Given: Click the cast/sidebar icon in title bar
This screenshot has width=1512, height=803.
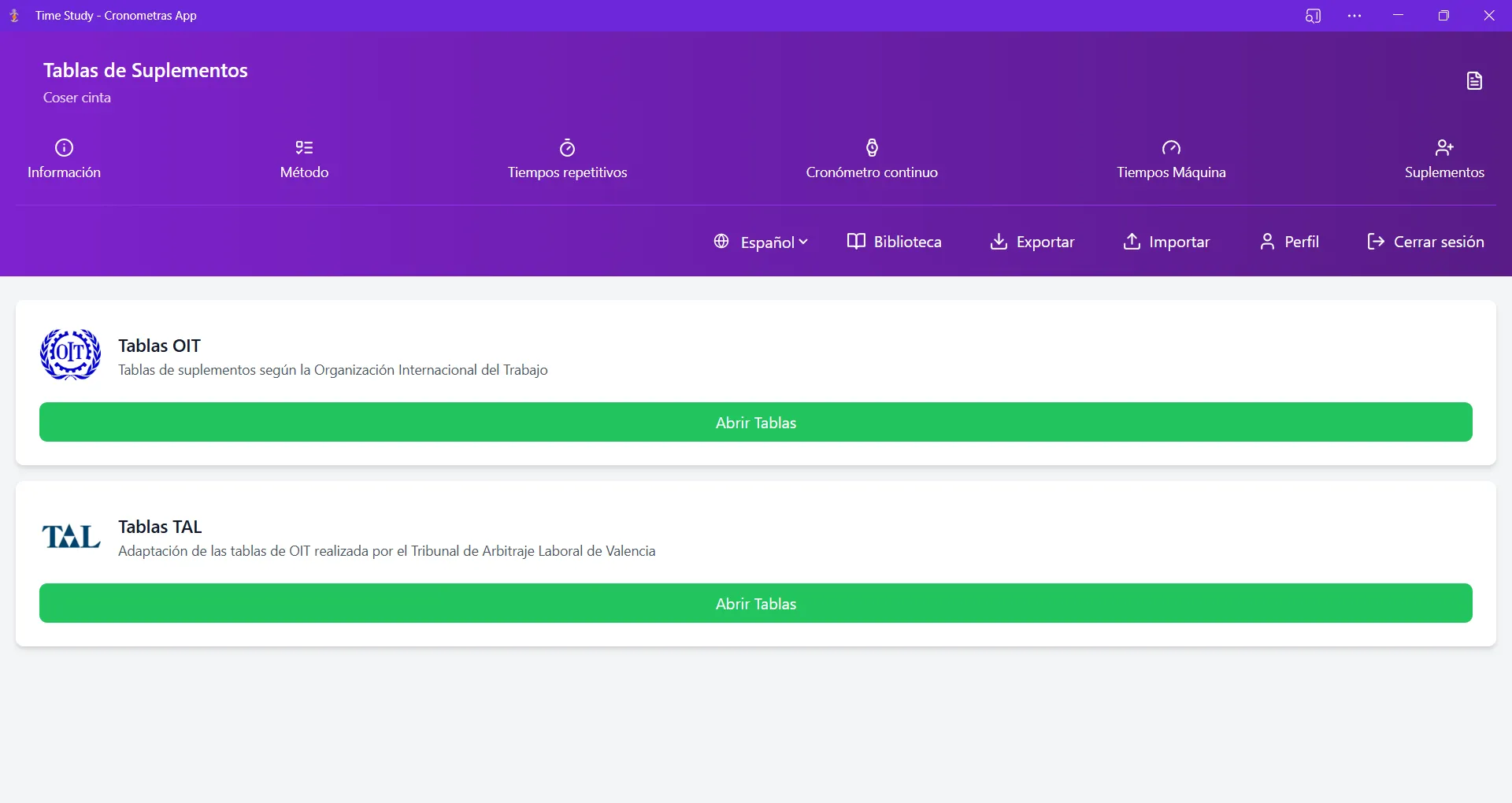Looking at the screenshot, I should tap(1313, 16).
